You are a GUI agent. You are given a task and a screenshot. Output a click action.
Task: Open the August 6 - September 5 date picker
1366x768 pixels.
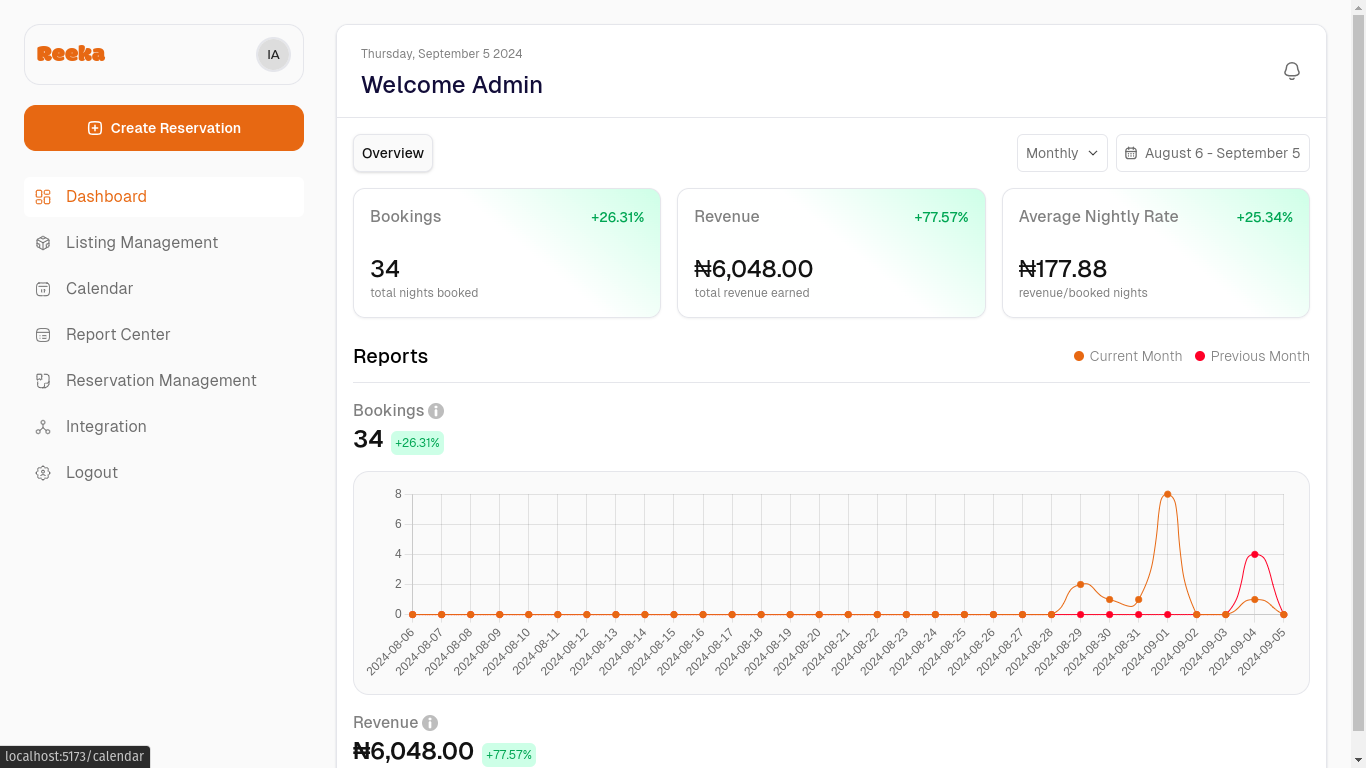point(1212,153)
